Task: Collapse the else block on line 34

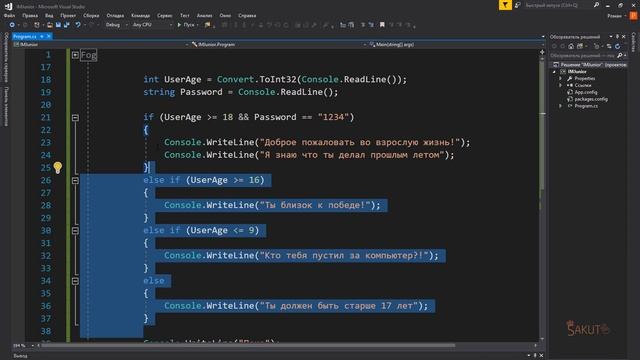Action: [x=75, y=281]
